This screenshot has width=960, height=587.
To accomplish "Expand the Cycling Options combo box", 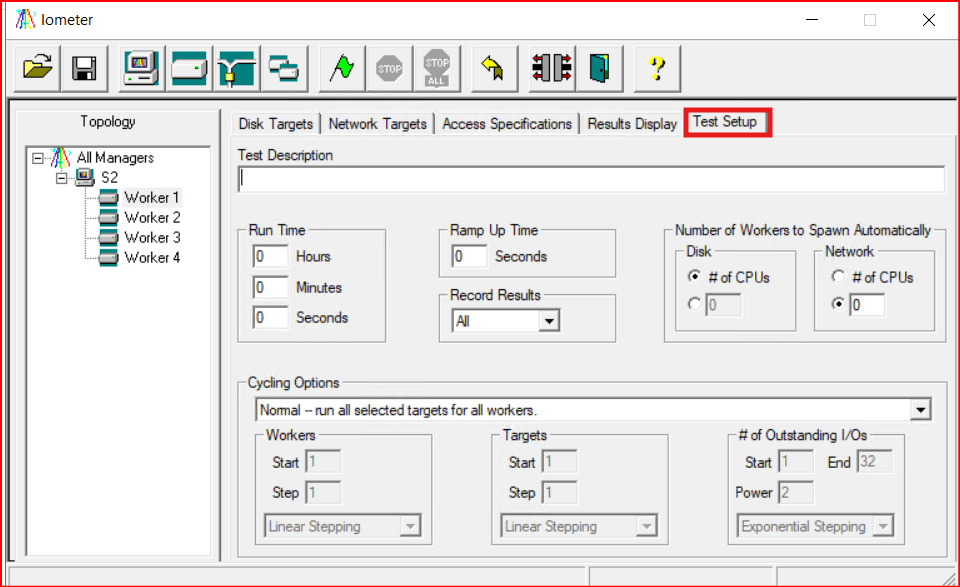I will [x=919, y=410].
